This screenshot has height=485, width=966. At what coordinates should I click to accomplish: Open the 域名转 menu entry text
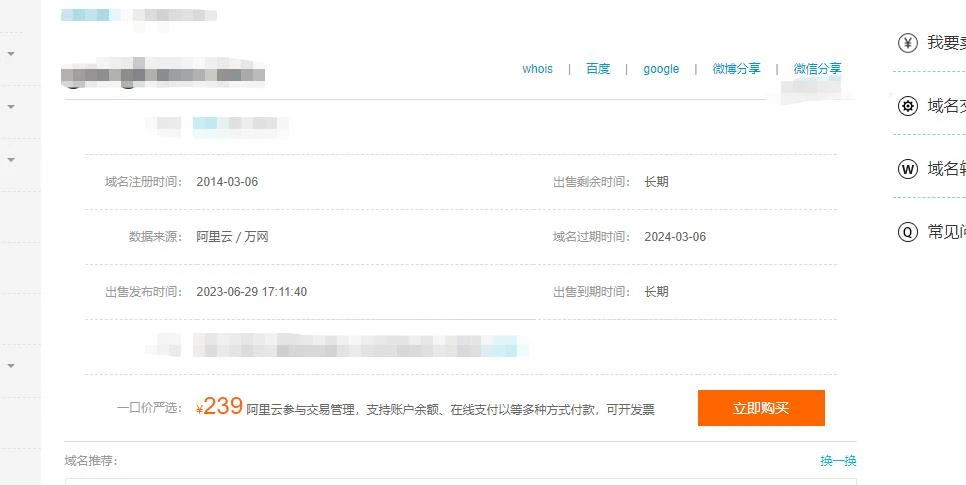pyautogui.click(x=946, y=169)
